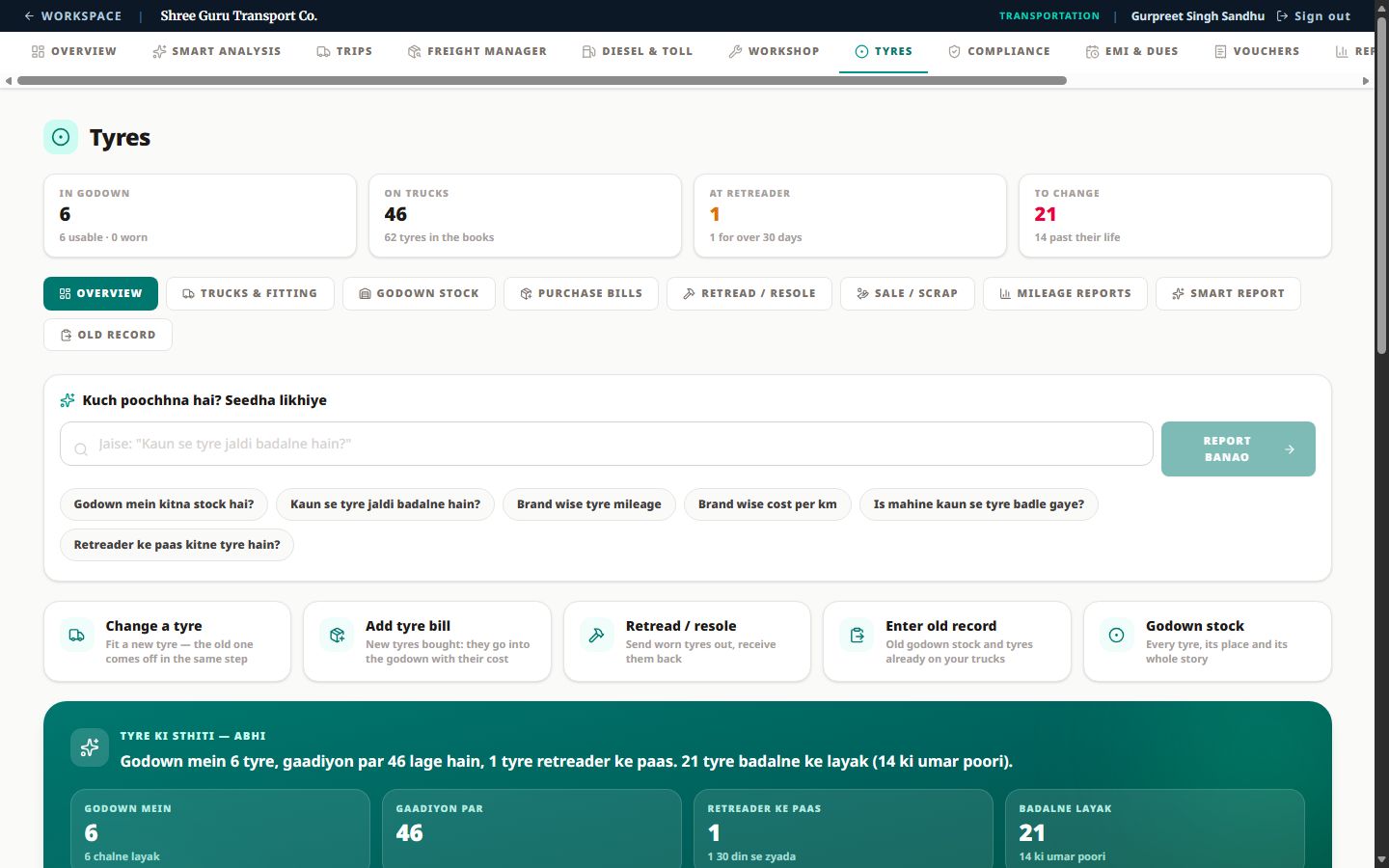Click the box icon on Add tyre bill
This screenshot has height=868, width=1389.
pos(337,635)
